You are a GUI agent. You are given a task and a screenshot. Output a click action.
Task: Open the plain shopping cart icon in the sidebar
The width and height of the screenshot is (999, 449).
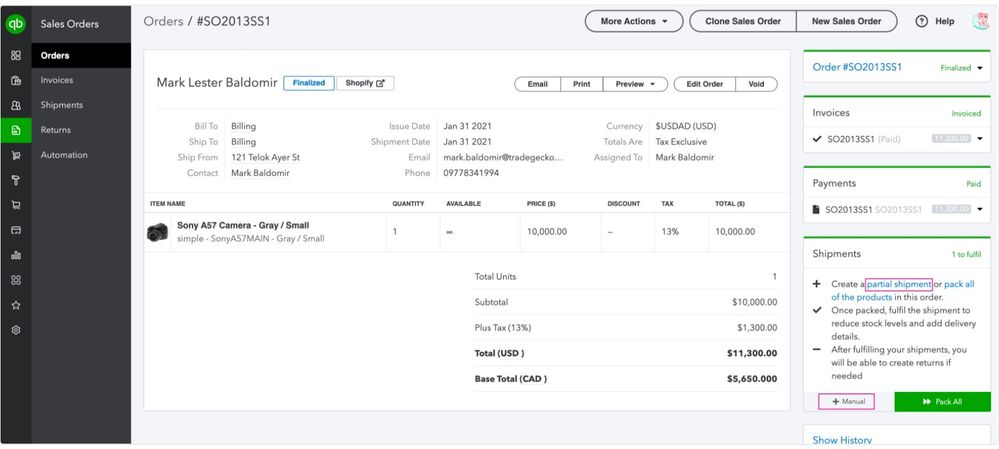16,205
